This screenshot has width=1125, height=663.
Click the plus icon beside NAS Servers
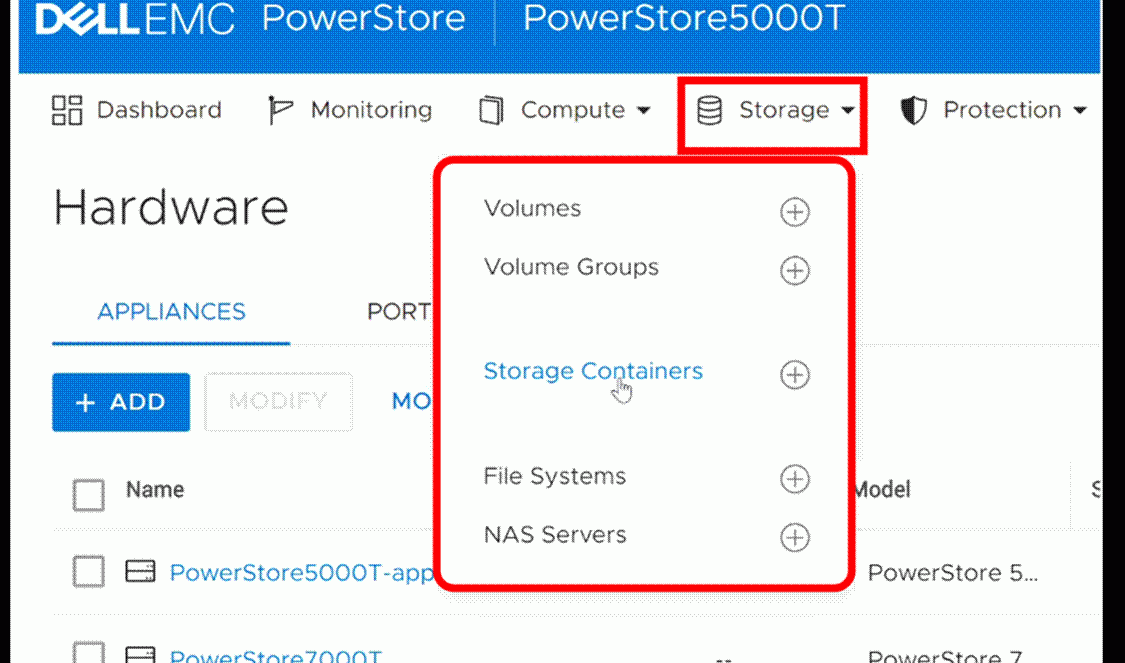(794, 537)
